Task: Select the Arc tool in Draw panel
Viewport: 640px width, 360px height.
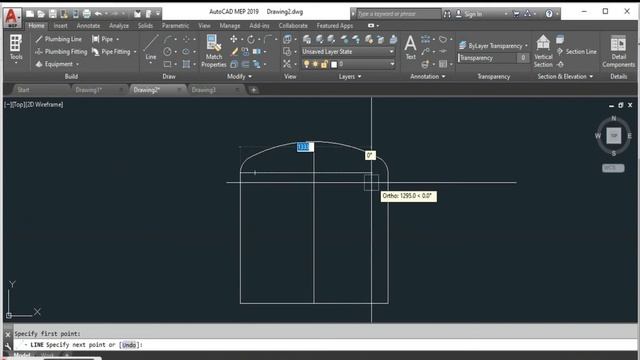Action: [x=168, y=39]
